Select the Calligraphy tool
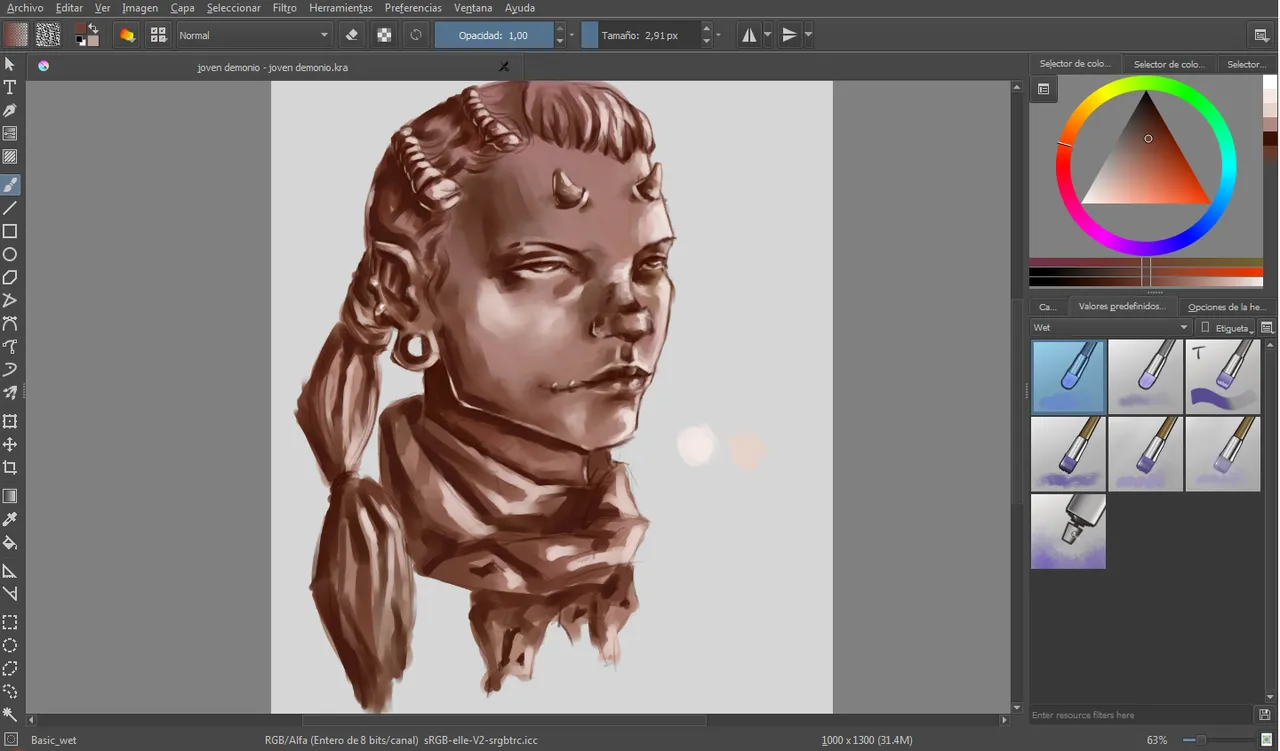 click(10, 110)
